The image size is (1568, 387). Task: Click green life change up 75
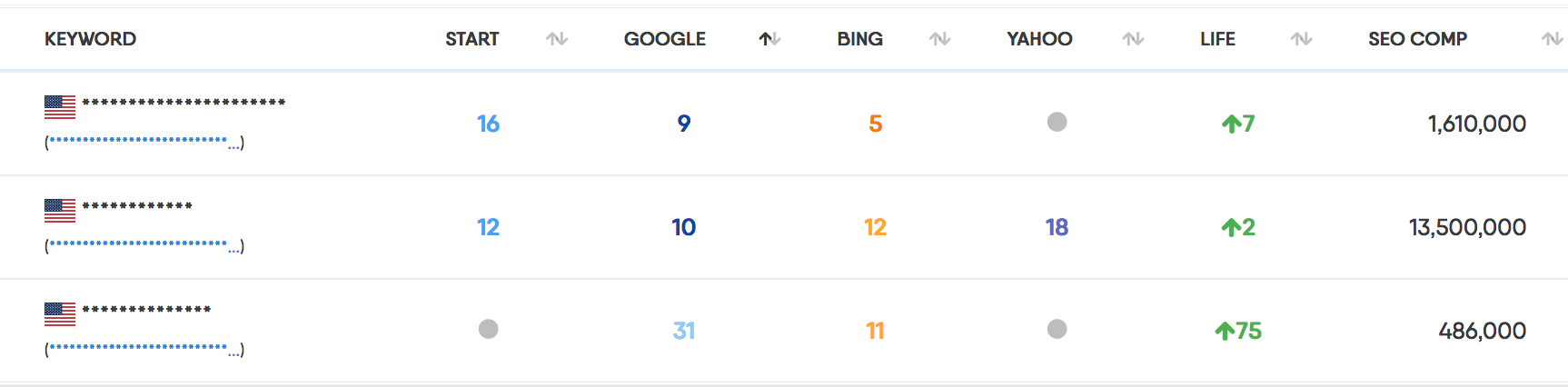click(1238, 331)
